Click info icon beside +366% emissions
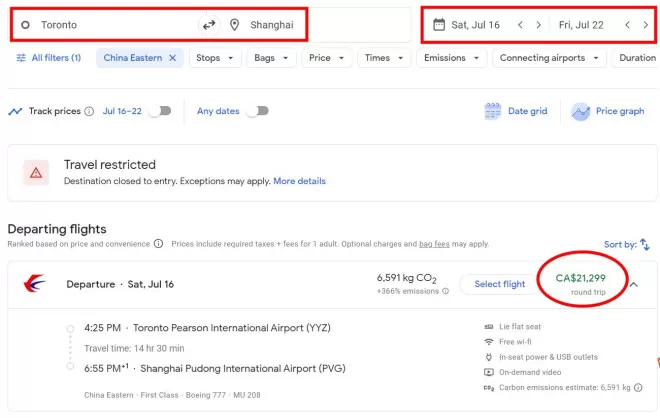 click(445, 291)
